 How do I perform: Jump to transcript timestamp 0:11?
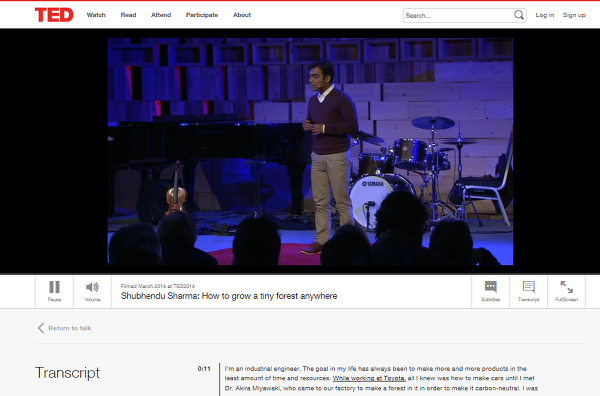point(204,369)
